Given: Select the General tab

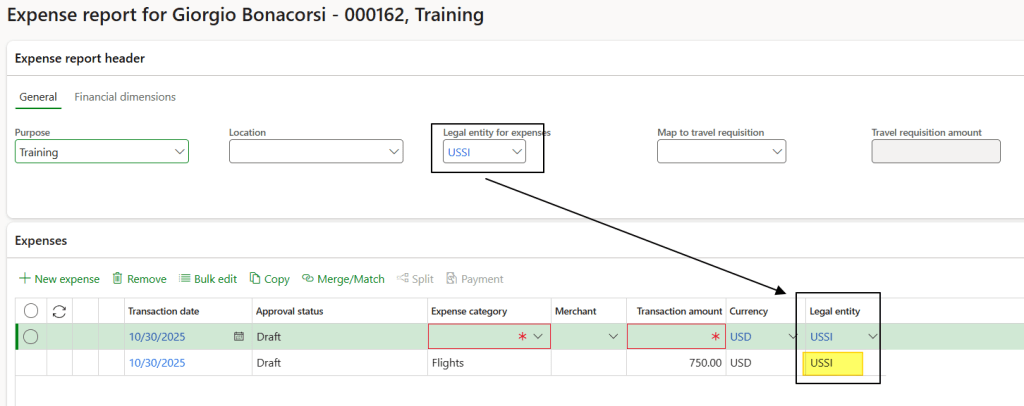Looking at the screenshot, I should coord(38,97).
